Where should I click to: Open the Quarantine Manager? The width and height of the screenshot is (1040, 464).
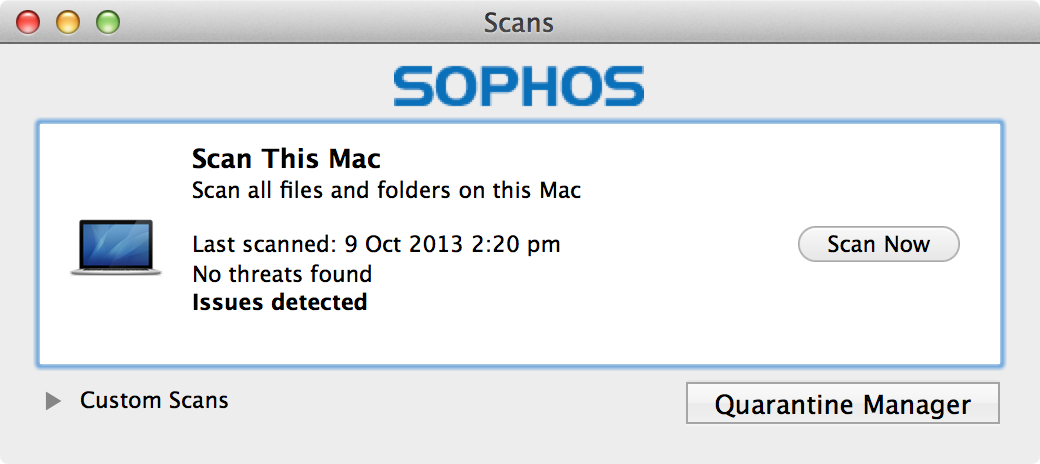click(842, 403)
